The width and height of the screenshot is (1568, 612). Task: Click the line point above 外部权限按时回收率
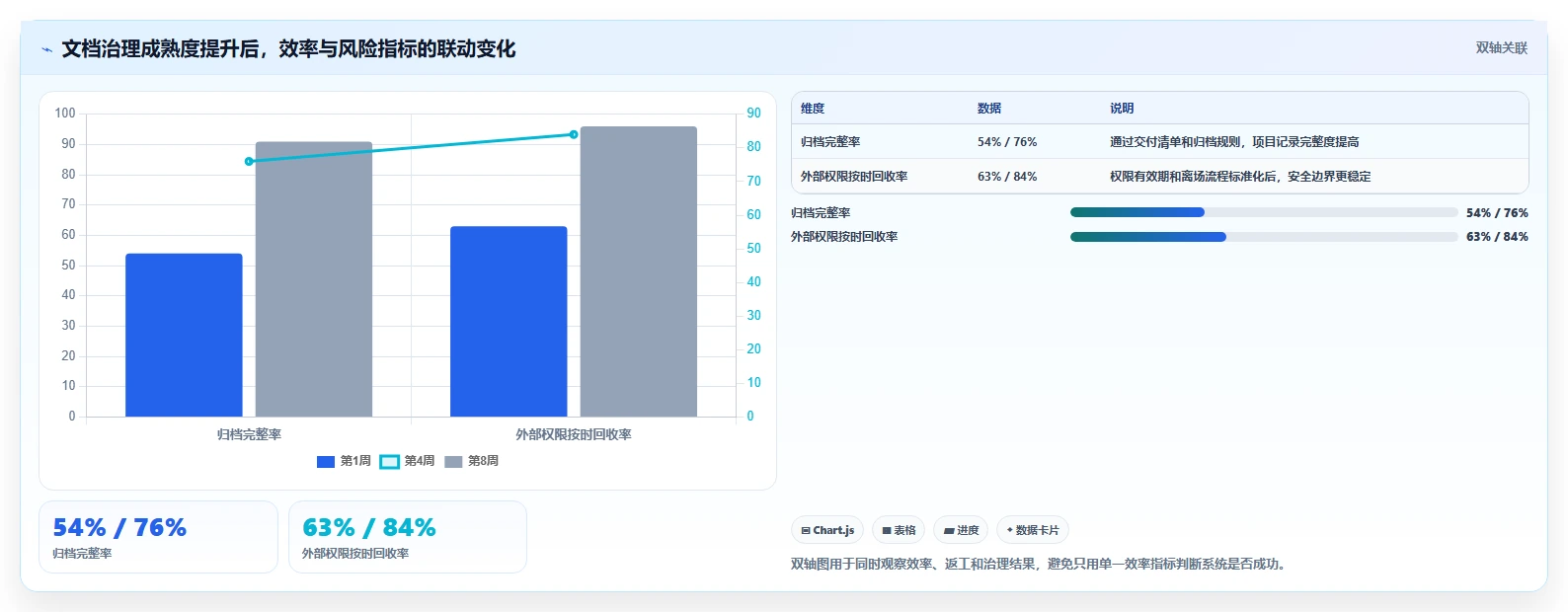tap(574, 134)
